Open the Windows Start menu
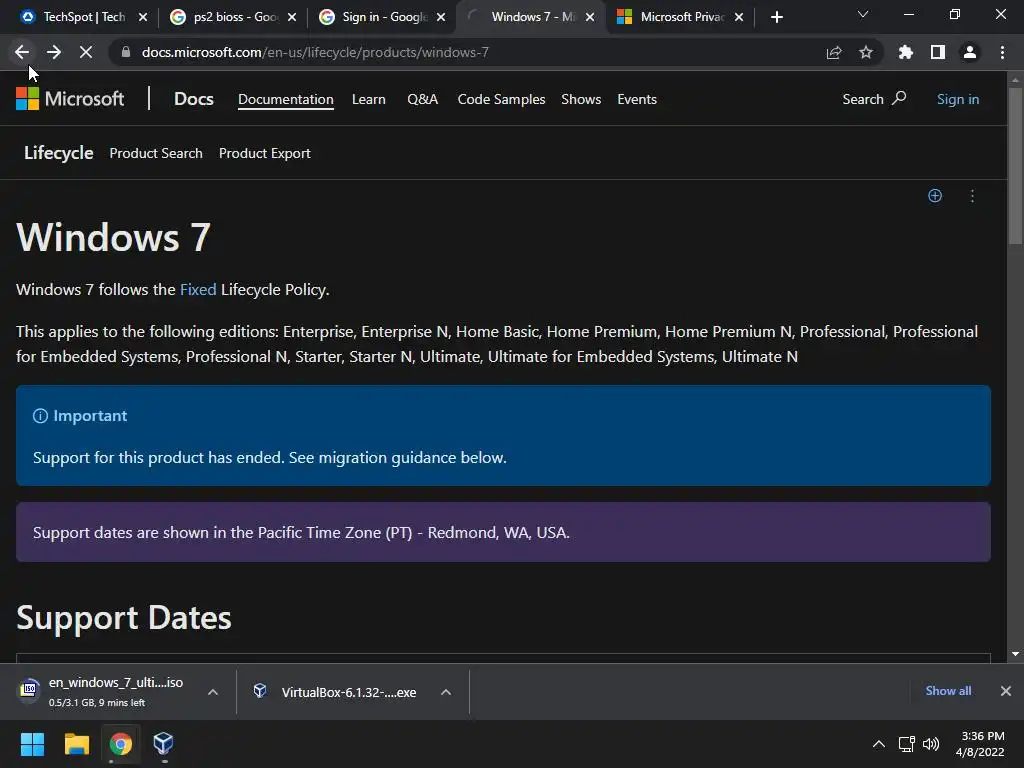 (x=32, y=744)
